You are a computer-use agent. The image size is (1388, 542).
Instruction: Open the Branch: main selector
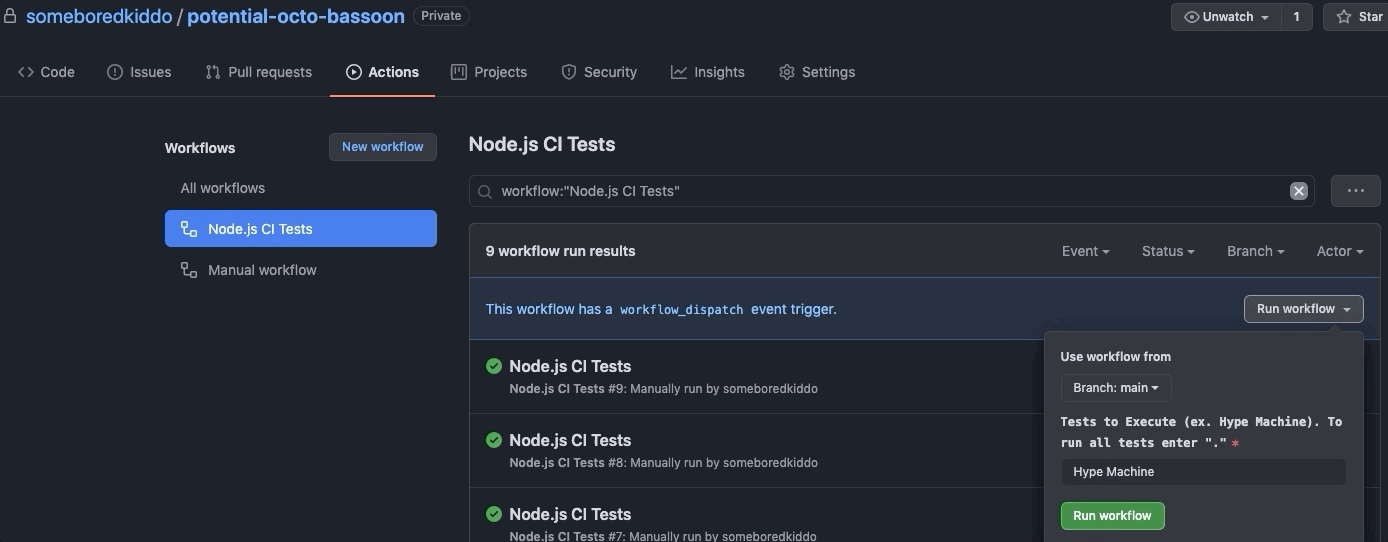click(1116, 388)
